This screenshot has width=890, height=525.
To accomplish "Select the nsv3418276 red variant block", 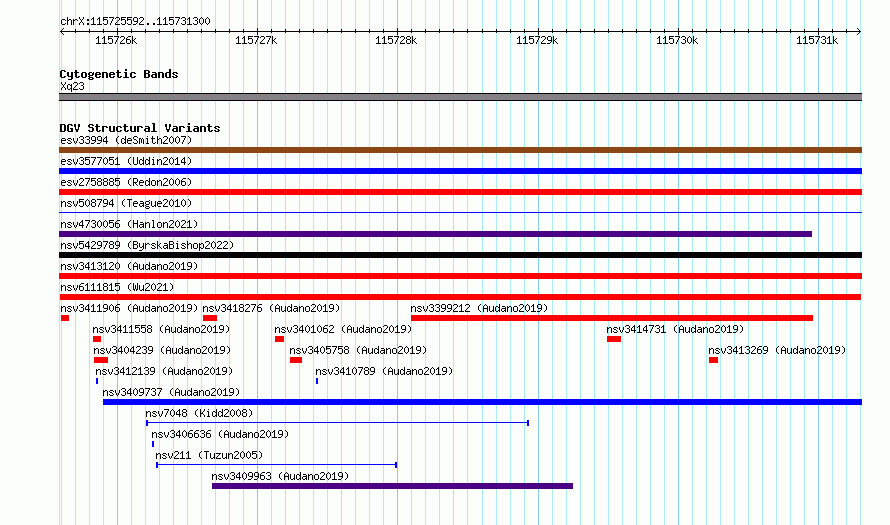I will (x=210, y=318).
